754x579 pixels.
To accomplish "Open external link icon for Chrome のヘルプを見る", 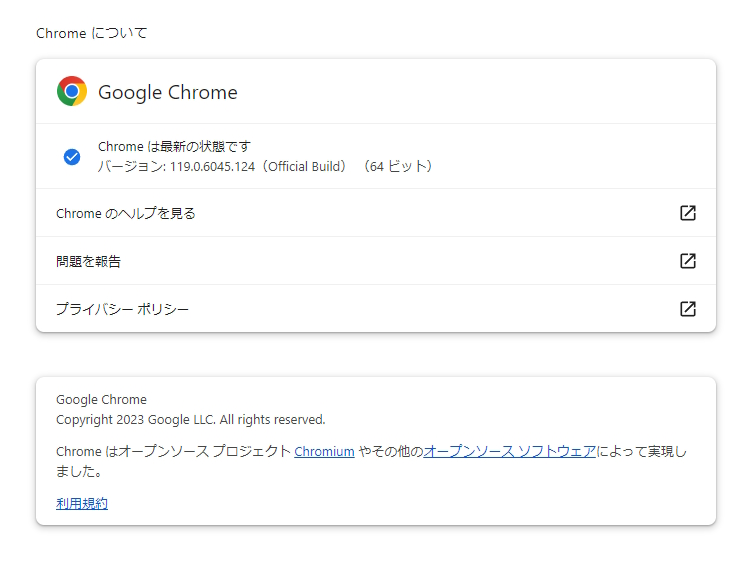I will tap(688, 213).
